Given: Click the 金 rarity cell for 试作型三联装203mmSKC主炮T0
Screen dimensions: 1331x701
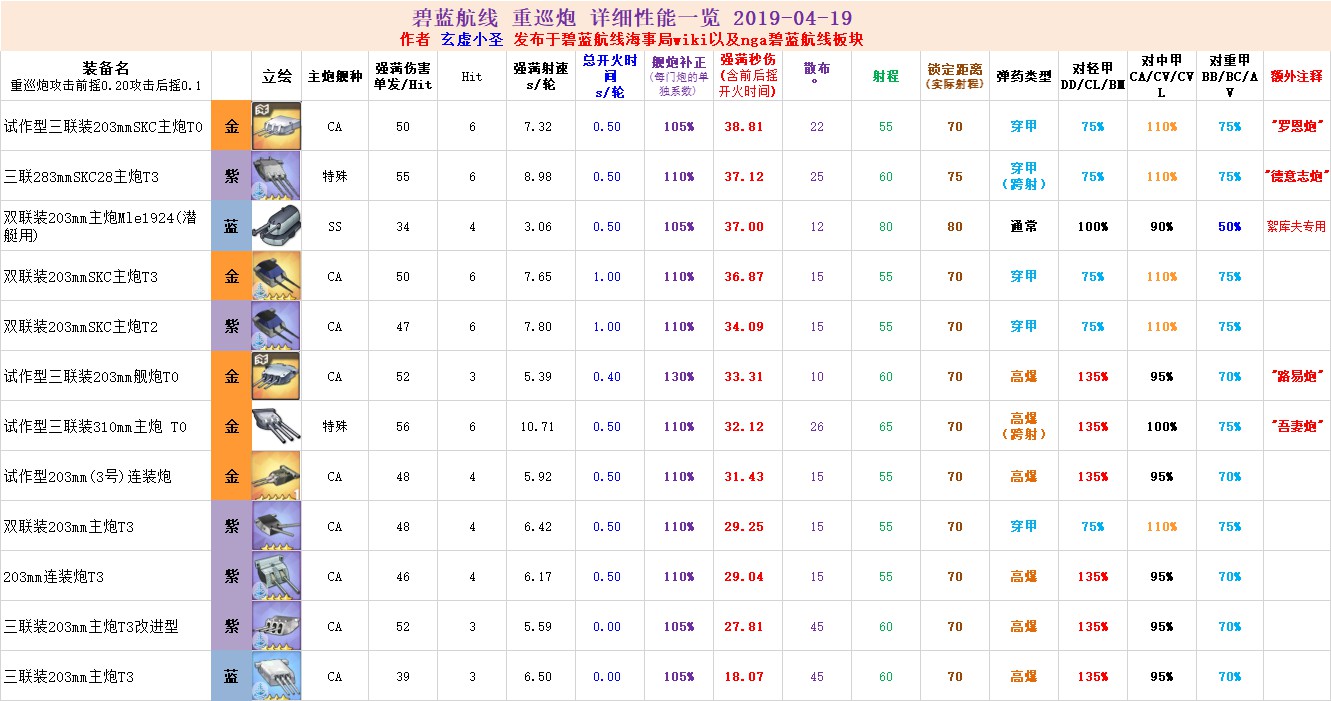Looking at the screenshot, I should (231, 126).
